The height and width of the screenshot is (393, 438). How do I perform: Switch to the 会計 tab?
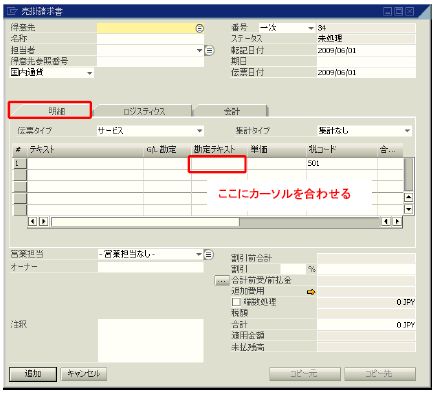tap(231, 111)
